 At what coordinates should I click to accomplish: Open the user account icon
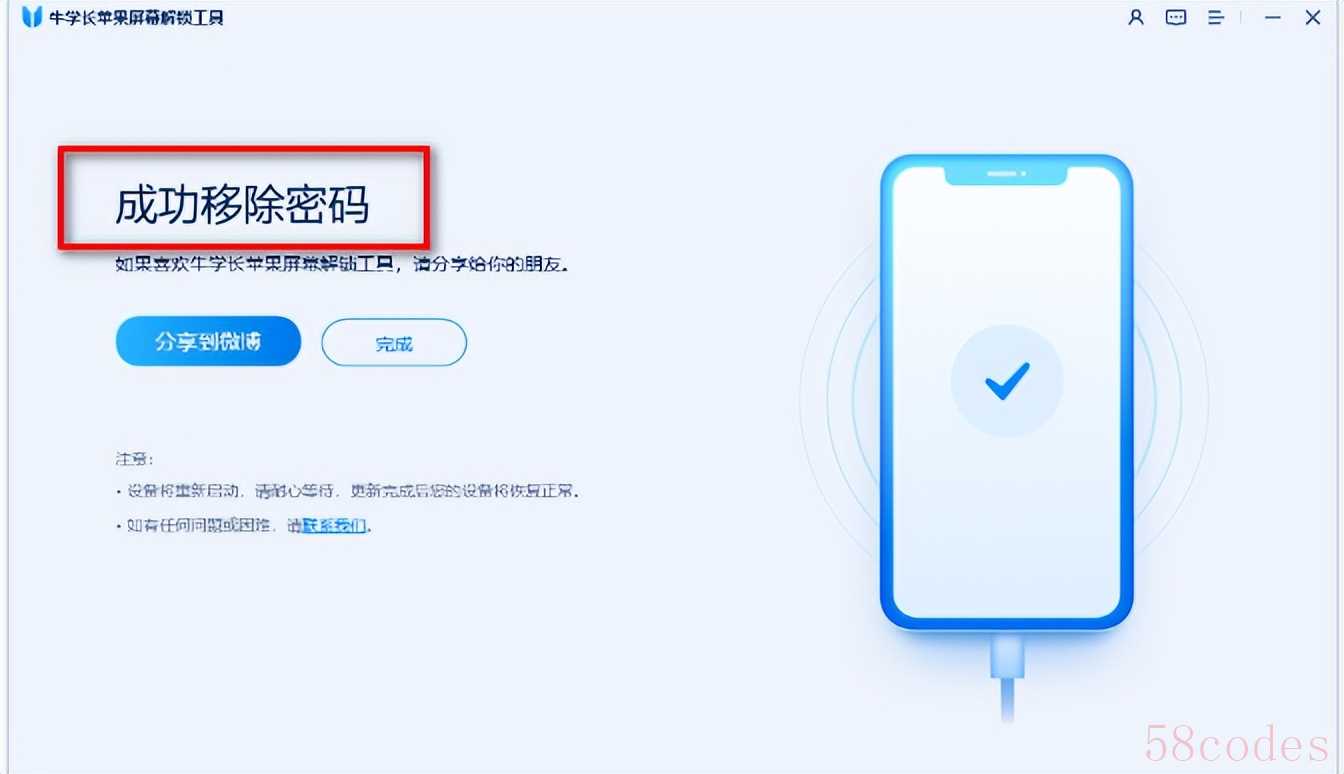tap(1135, 17)
